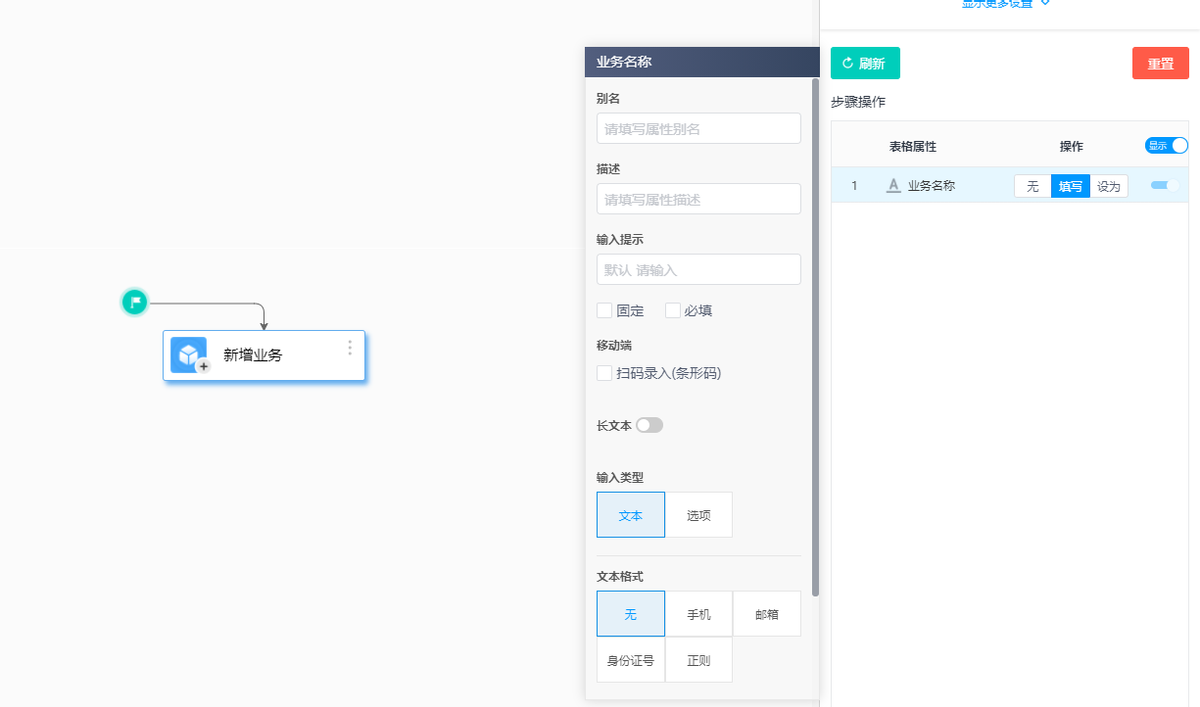Turn on the 长文本 toggle

click(x=649, y=424)
